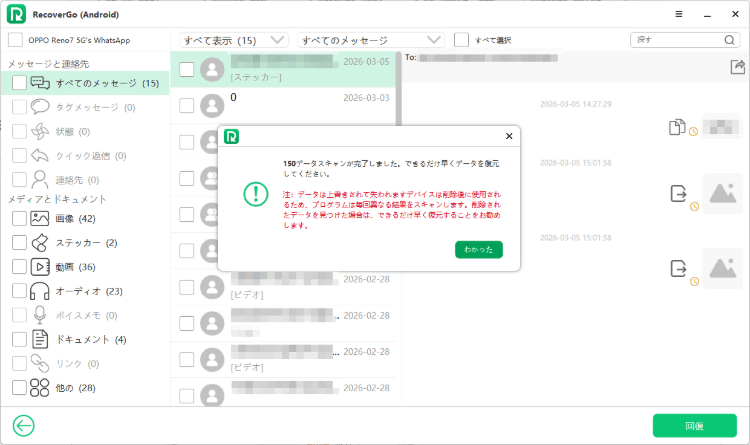
Task: Check the OPPO Reno7 5G's WhatsApp checkbox
Action: tap(15, 40)
